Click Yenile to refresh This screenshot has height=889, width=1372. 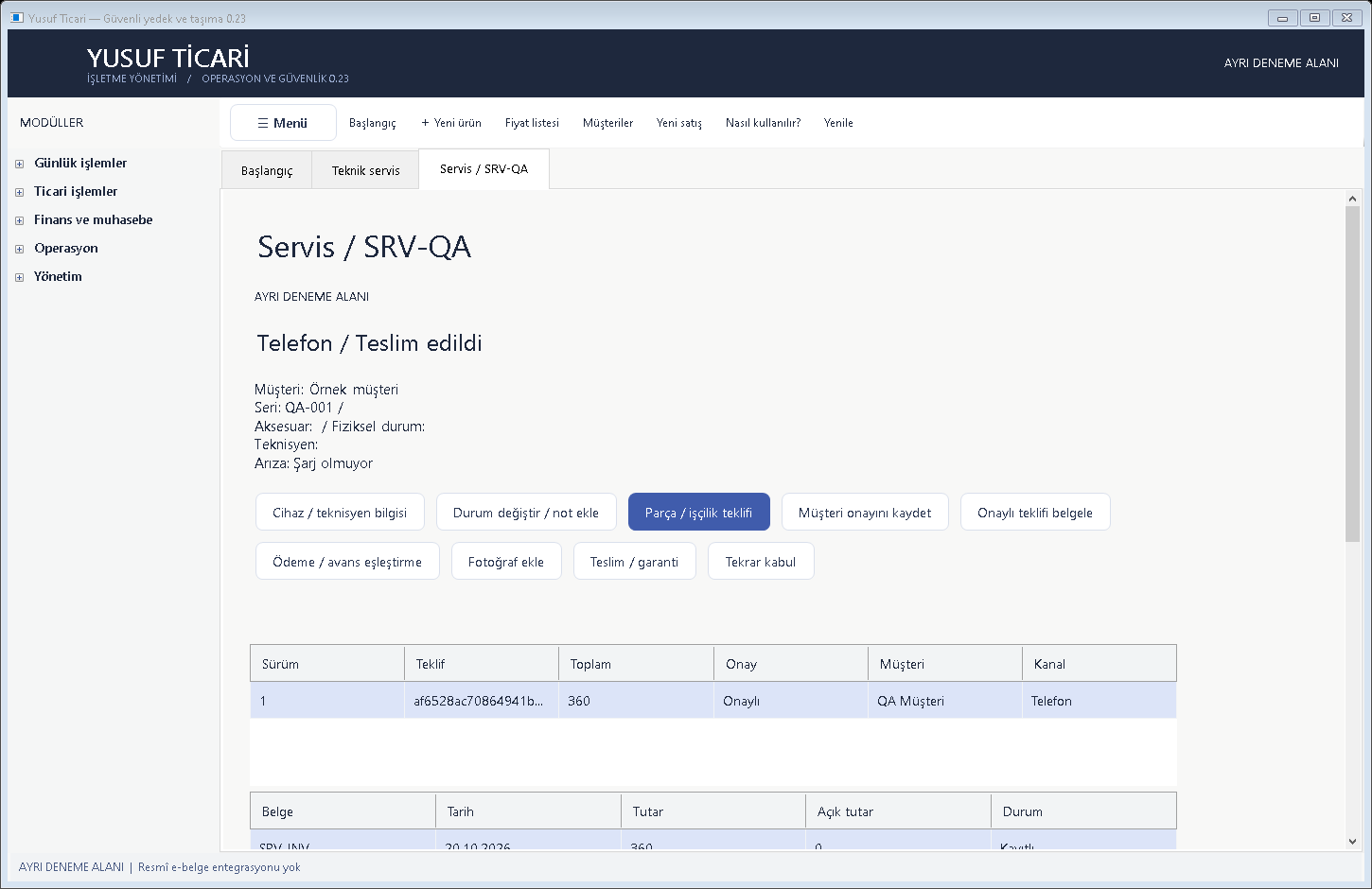tap(838, 123)
